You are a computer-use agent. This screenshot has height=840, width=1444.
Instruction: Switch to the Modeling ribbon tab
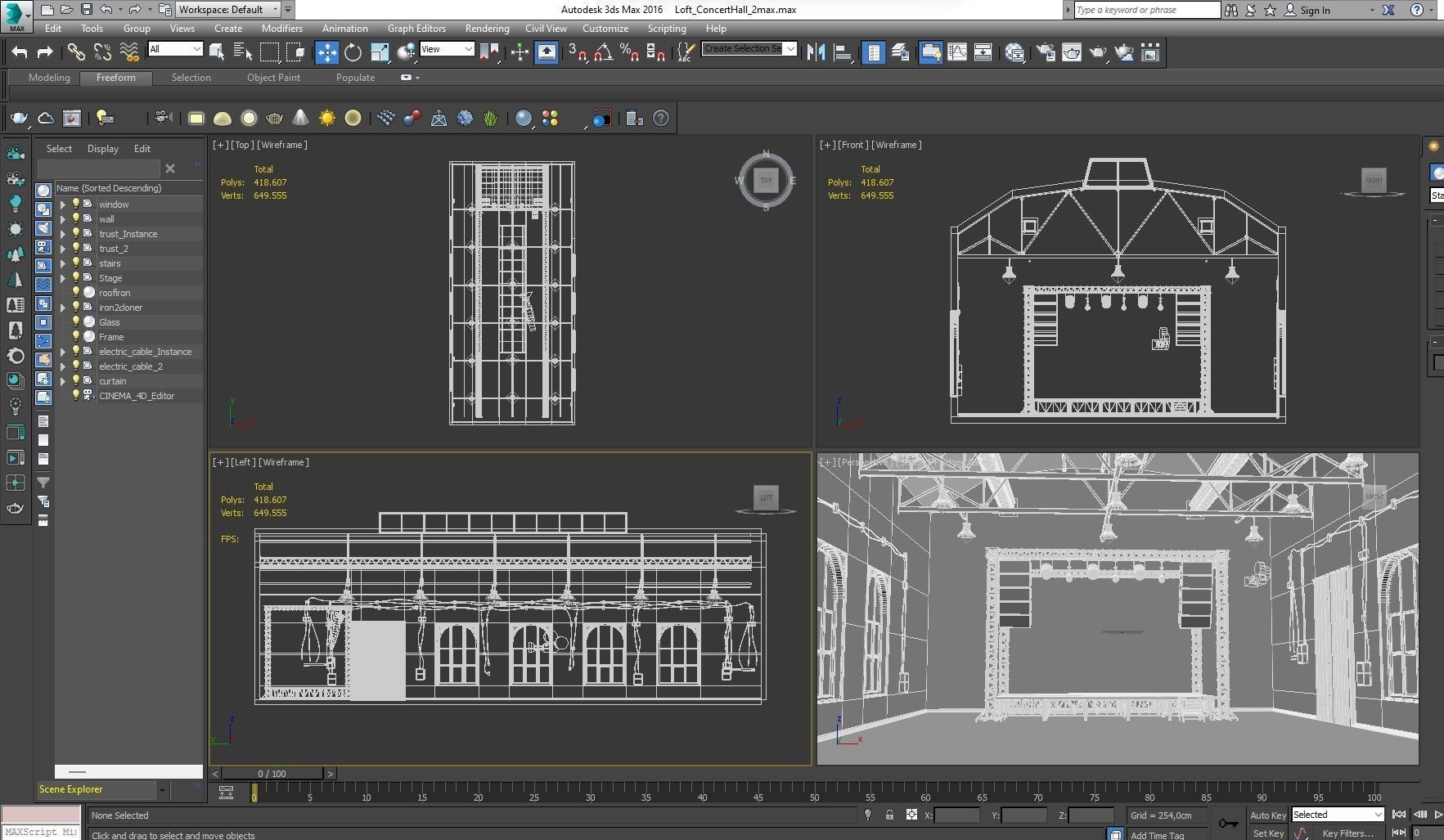[49, 78]
